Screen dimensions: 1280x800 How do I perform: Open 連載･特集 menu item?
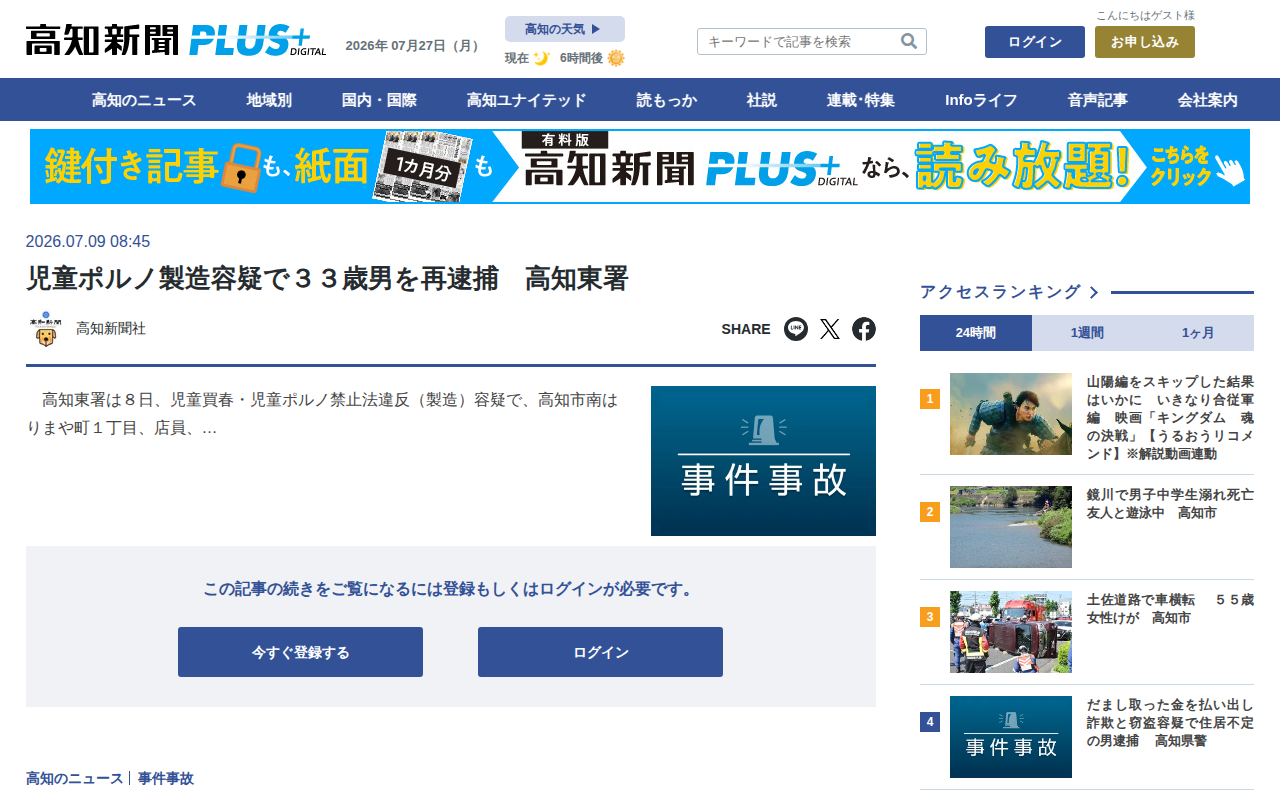861,100
